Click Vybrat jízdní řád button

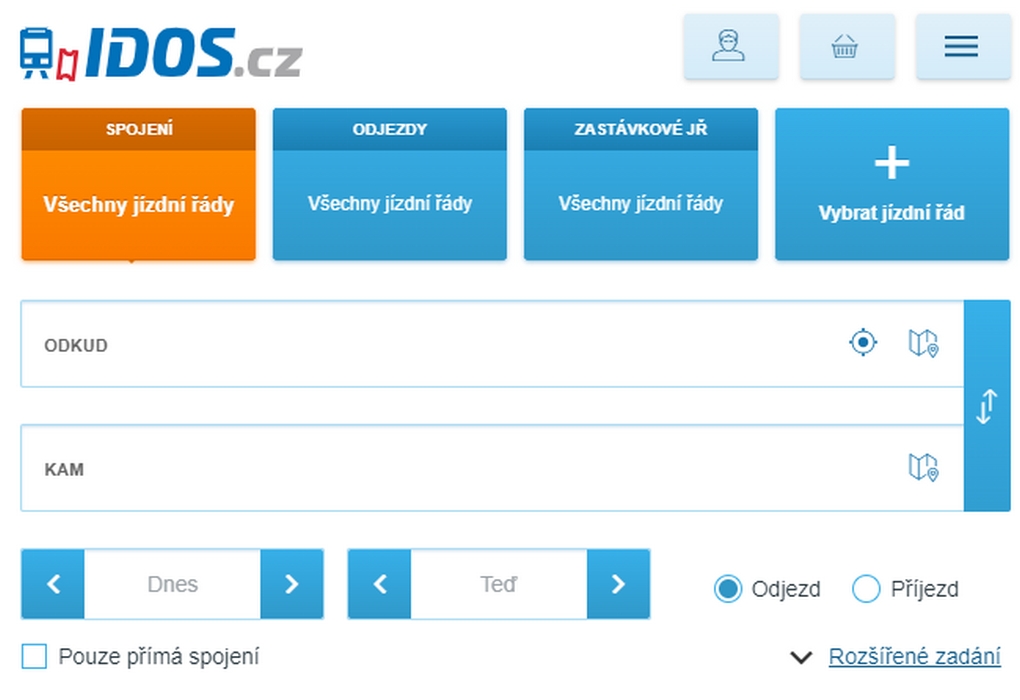point(891,185)
